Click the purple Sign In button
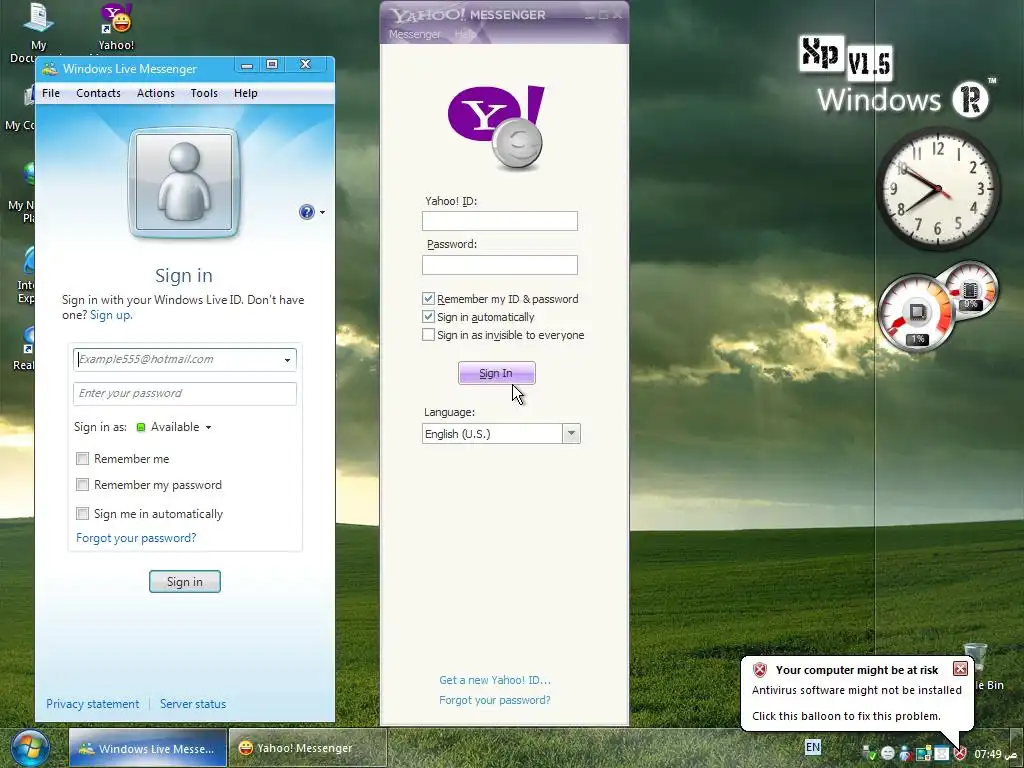1024x768 pixels. pos(496,373)
